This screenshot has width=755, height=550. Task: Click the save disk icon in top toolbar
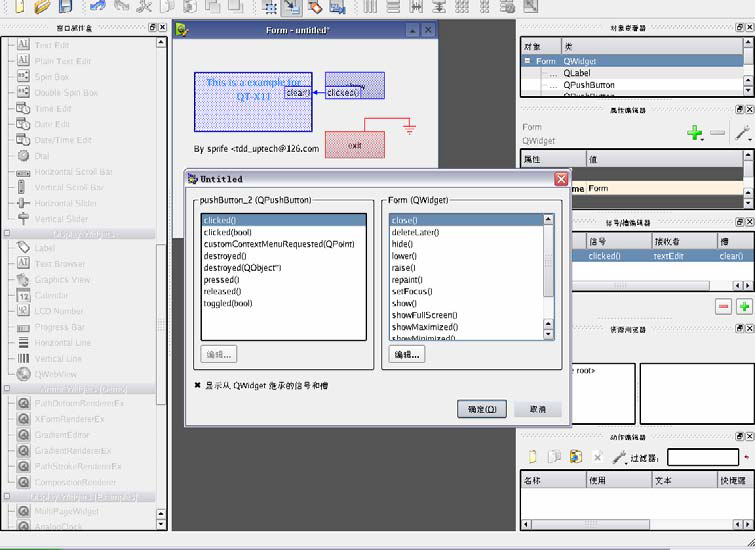[66, 6]
